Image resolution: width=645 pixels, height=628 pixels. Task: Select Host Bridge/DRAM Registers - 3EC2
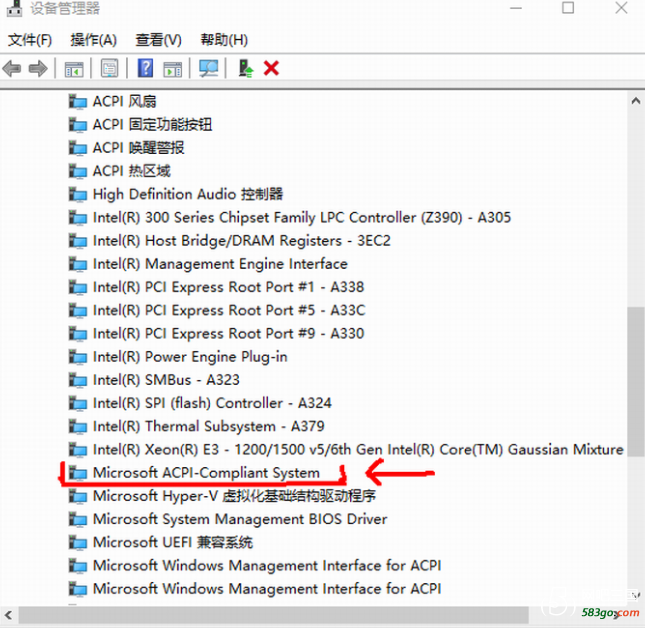[x=241, y=241]
